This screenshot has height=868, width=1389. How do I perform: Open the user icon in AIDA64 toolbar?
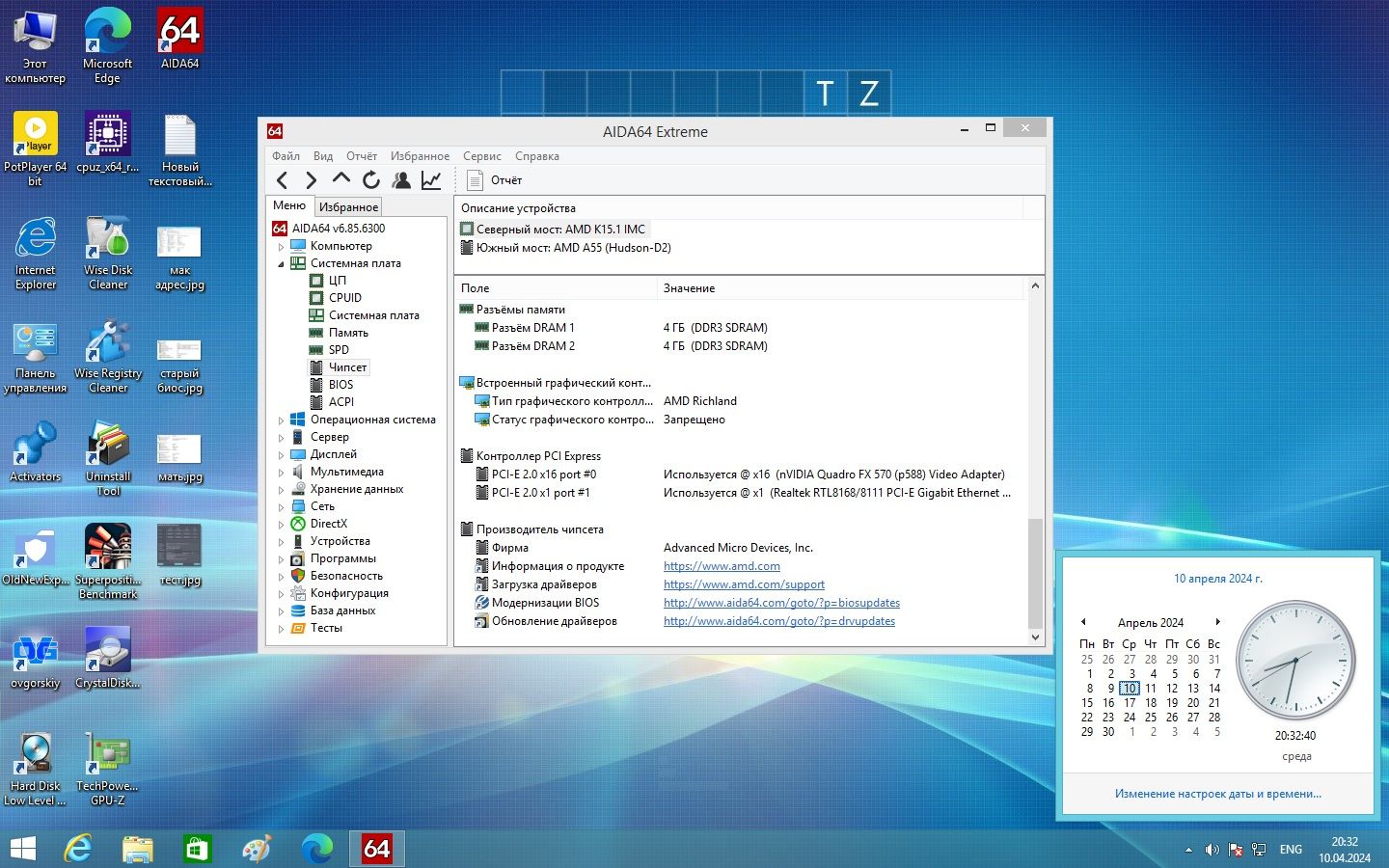(401, 180)
